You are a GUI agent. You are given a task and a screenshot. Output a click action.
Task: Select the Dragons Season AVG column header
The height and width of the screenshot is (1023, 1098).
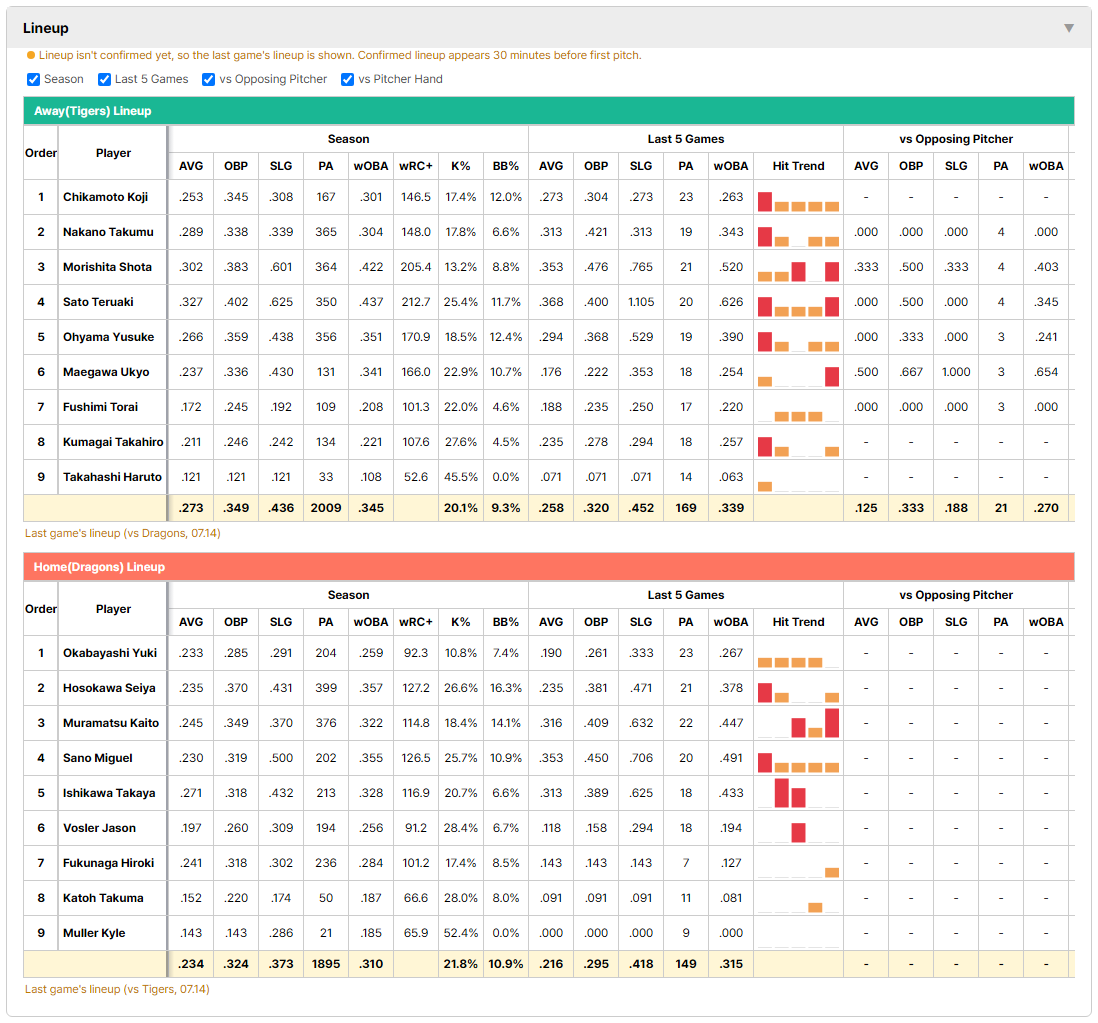pos(191,622)
